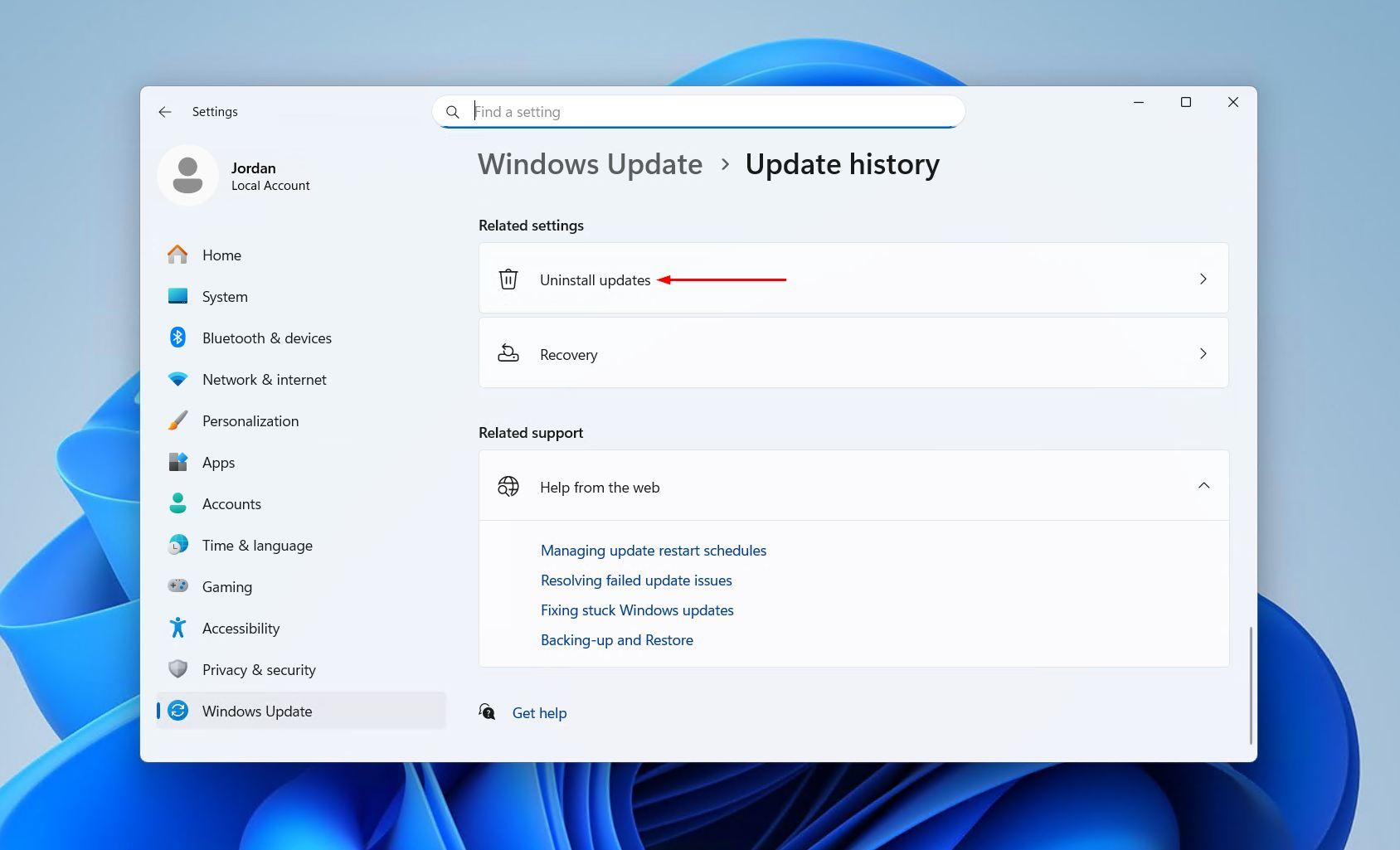Screen dimensions: 1400x850
Task: Click the Help from the web label
Action: (600, 488)
